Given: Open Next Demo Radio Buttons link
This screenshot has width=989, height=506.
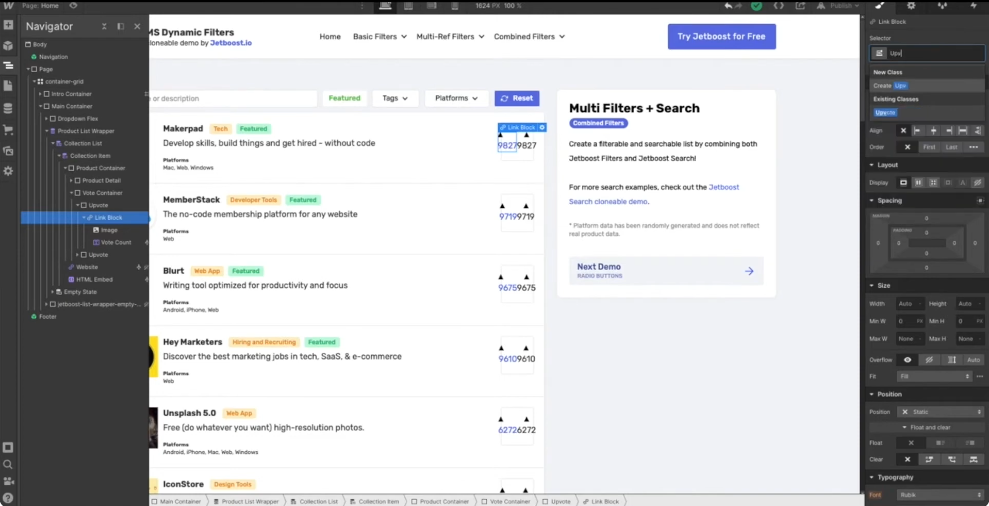Looking at the screenshot, I should [666, 271].
